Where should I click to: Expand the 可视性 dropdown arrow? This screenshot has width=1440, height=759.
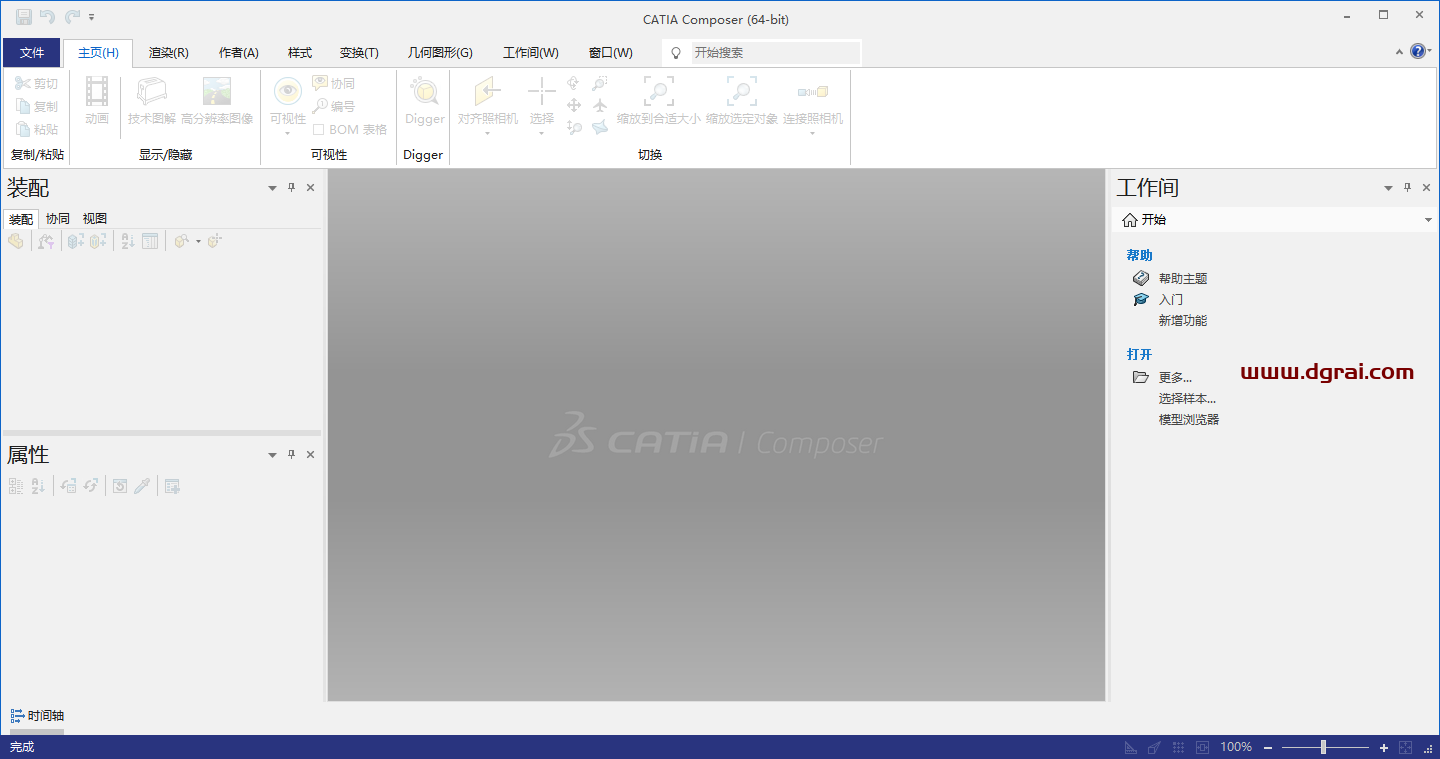(x=288, y=133)
